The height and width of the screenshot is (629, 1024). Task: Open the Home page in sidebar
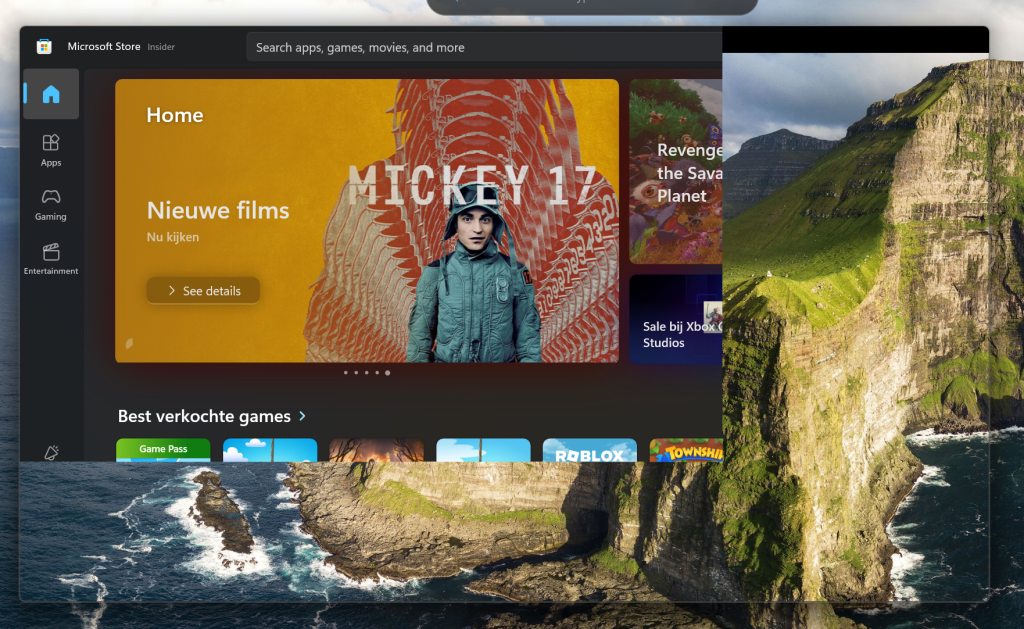[51, 95]
